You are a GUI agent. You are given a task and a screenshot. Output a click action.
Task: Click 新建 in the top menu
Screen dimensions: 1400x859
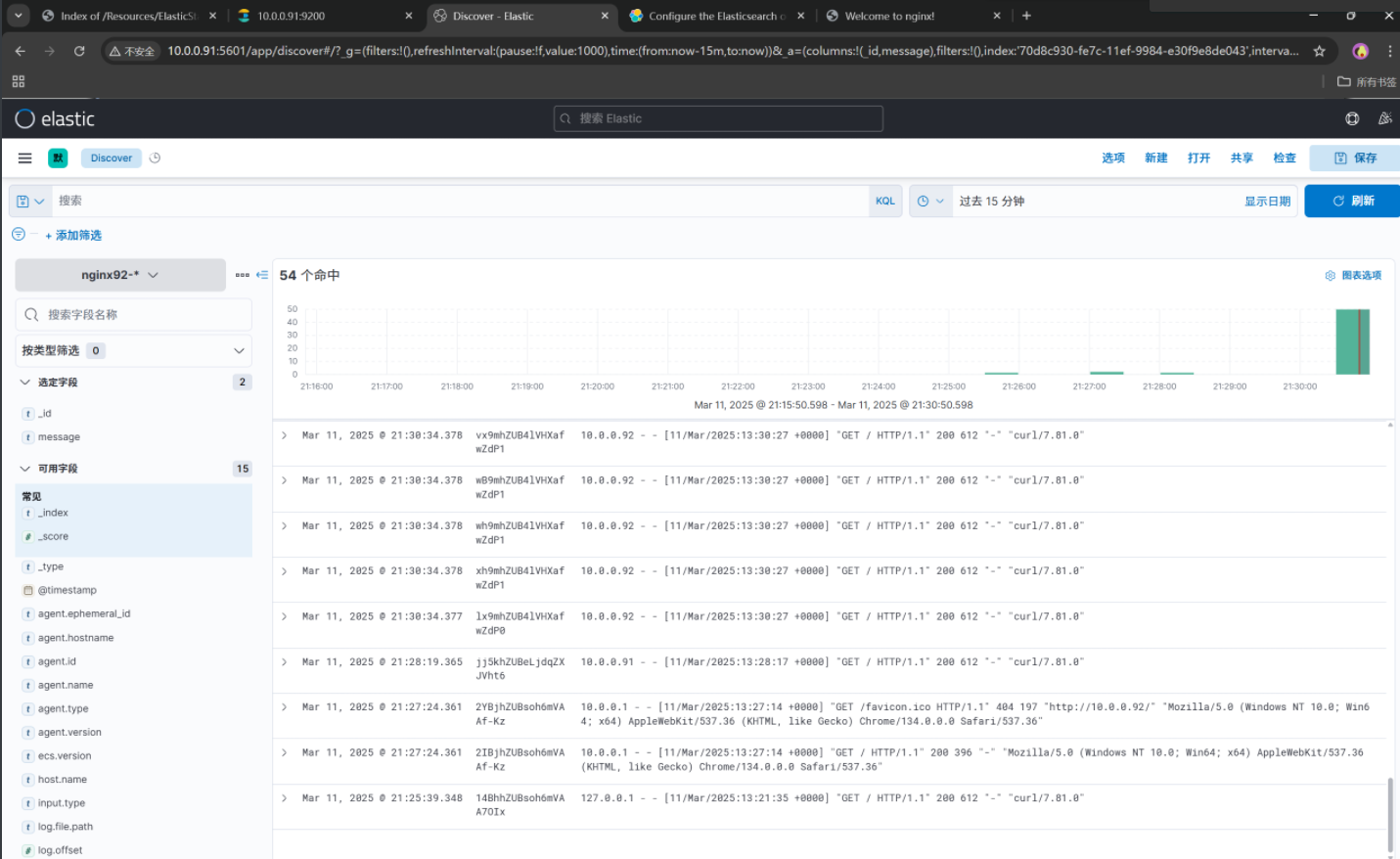tap(1156, 158)
